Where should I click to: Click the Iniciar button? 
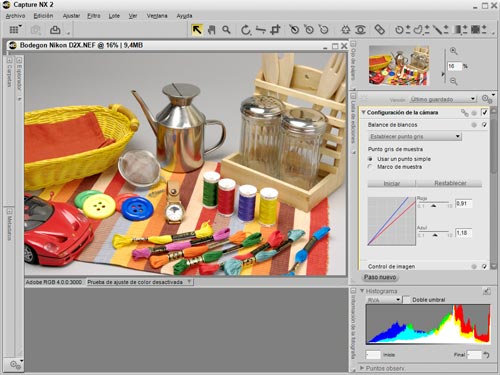[x=391, y=183]
